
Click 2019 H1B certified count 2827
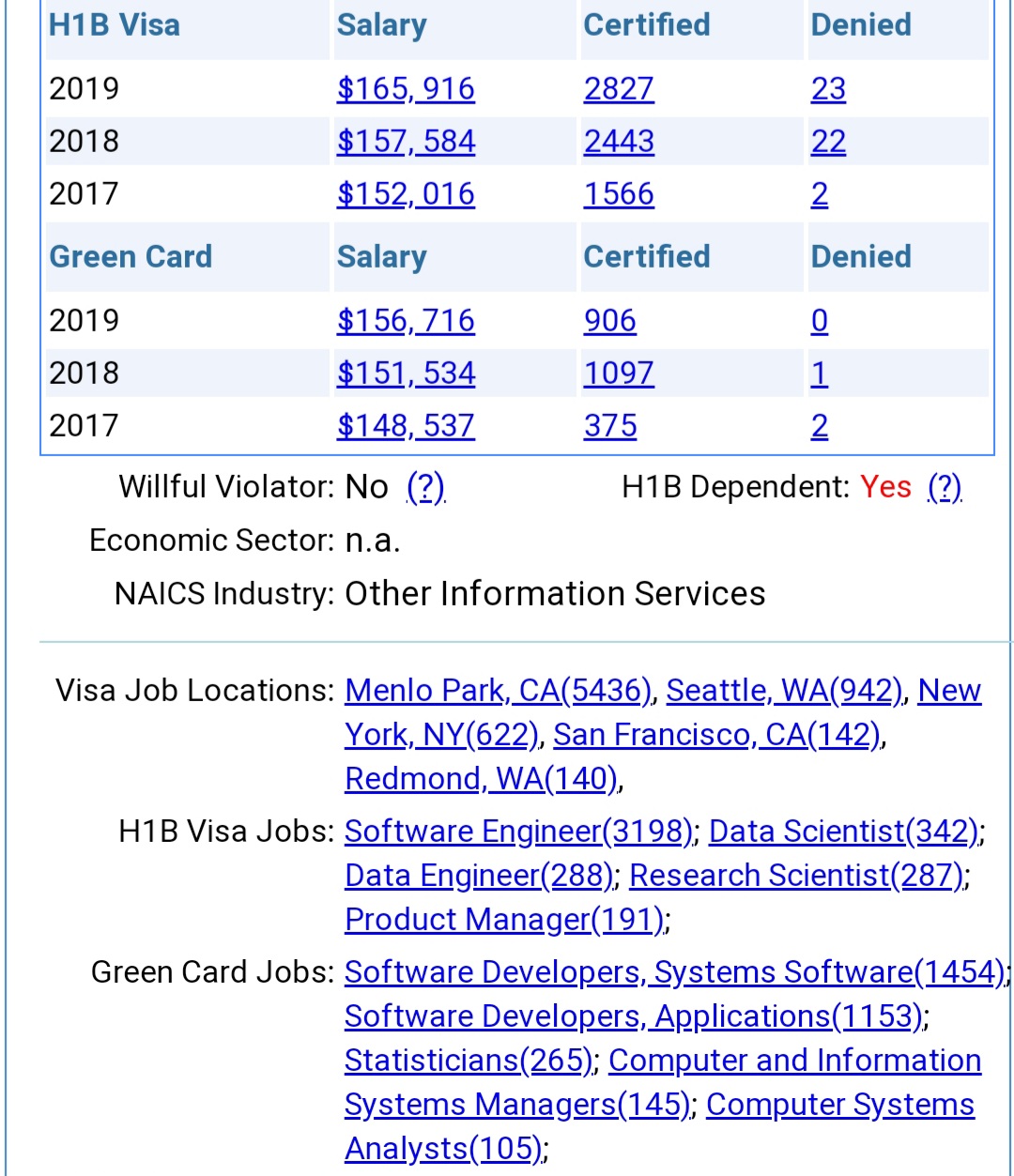point(619,89)
